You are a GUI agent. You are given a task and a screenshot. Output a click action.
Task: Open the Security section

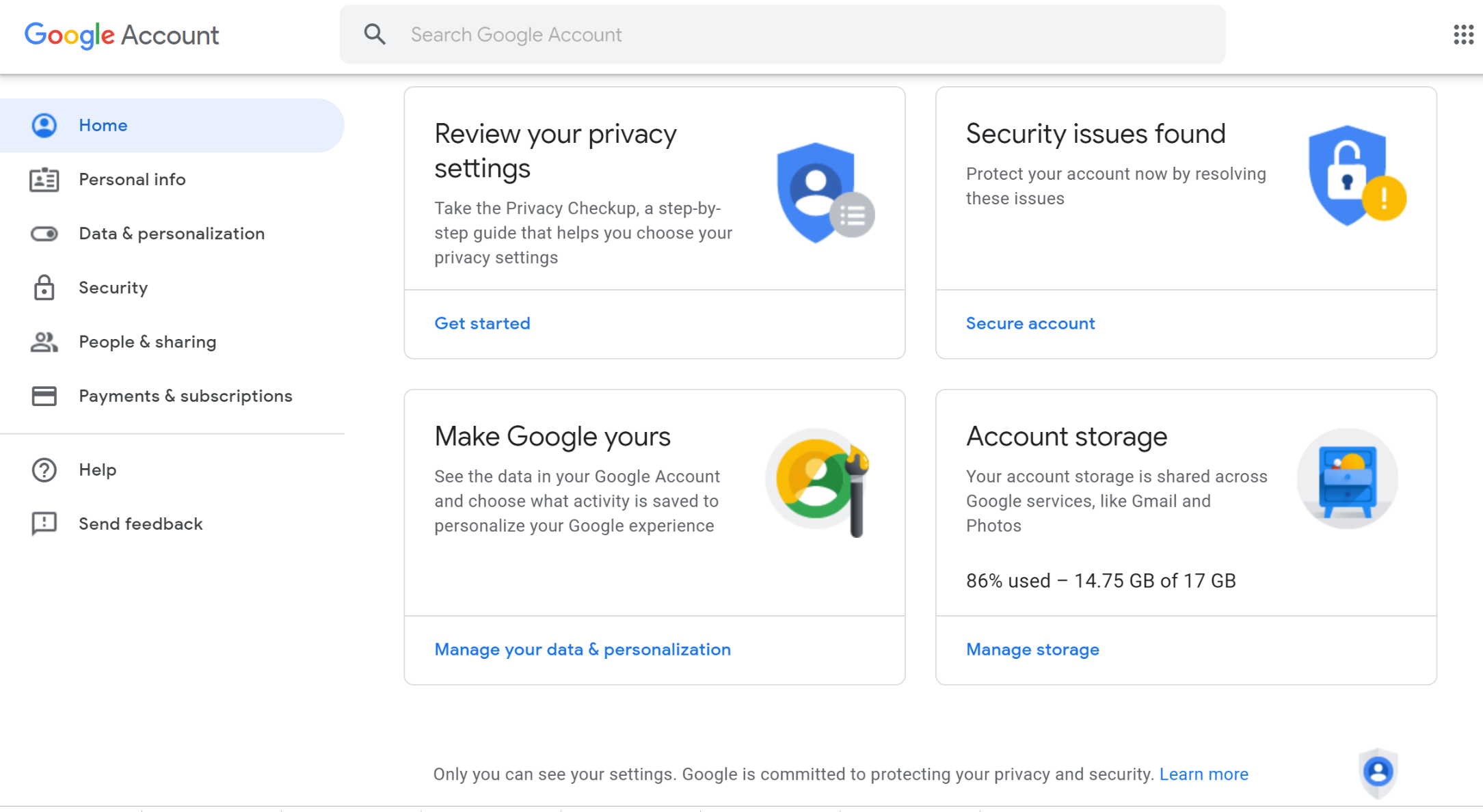(172, 288)
